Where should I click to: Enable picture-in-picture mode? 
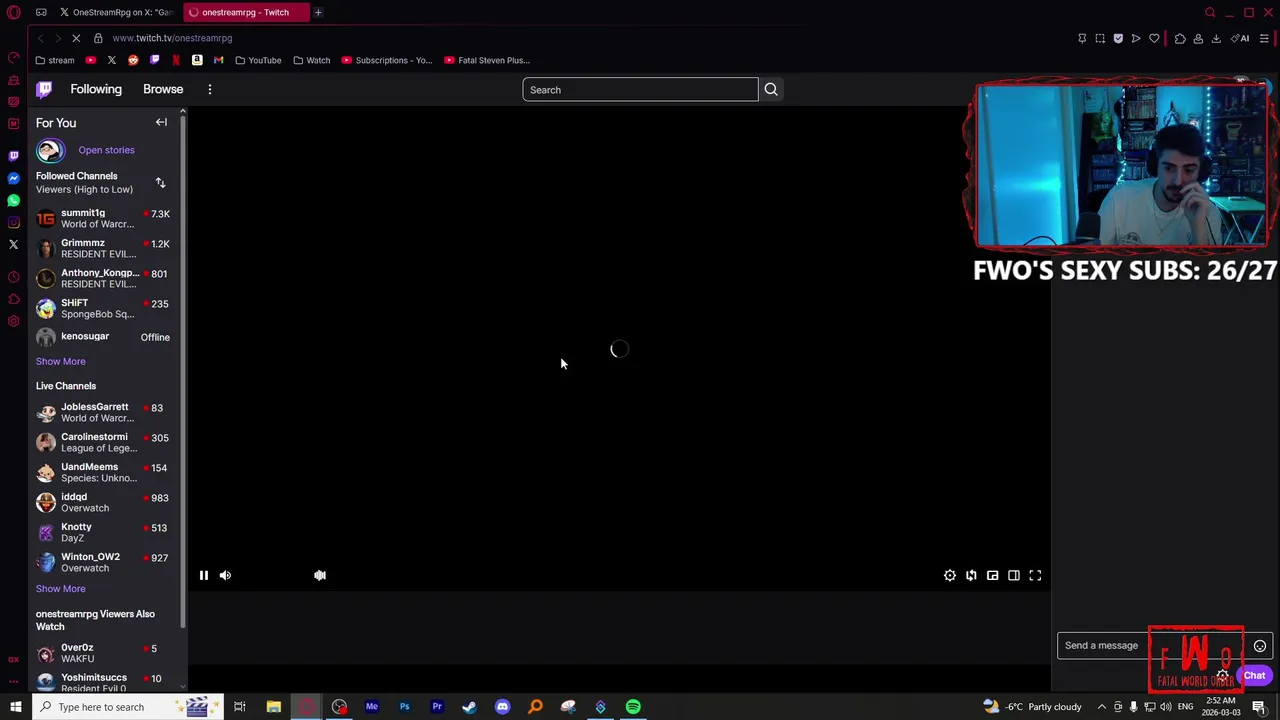coord(992,575)
